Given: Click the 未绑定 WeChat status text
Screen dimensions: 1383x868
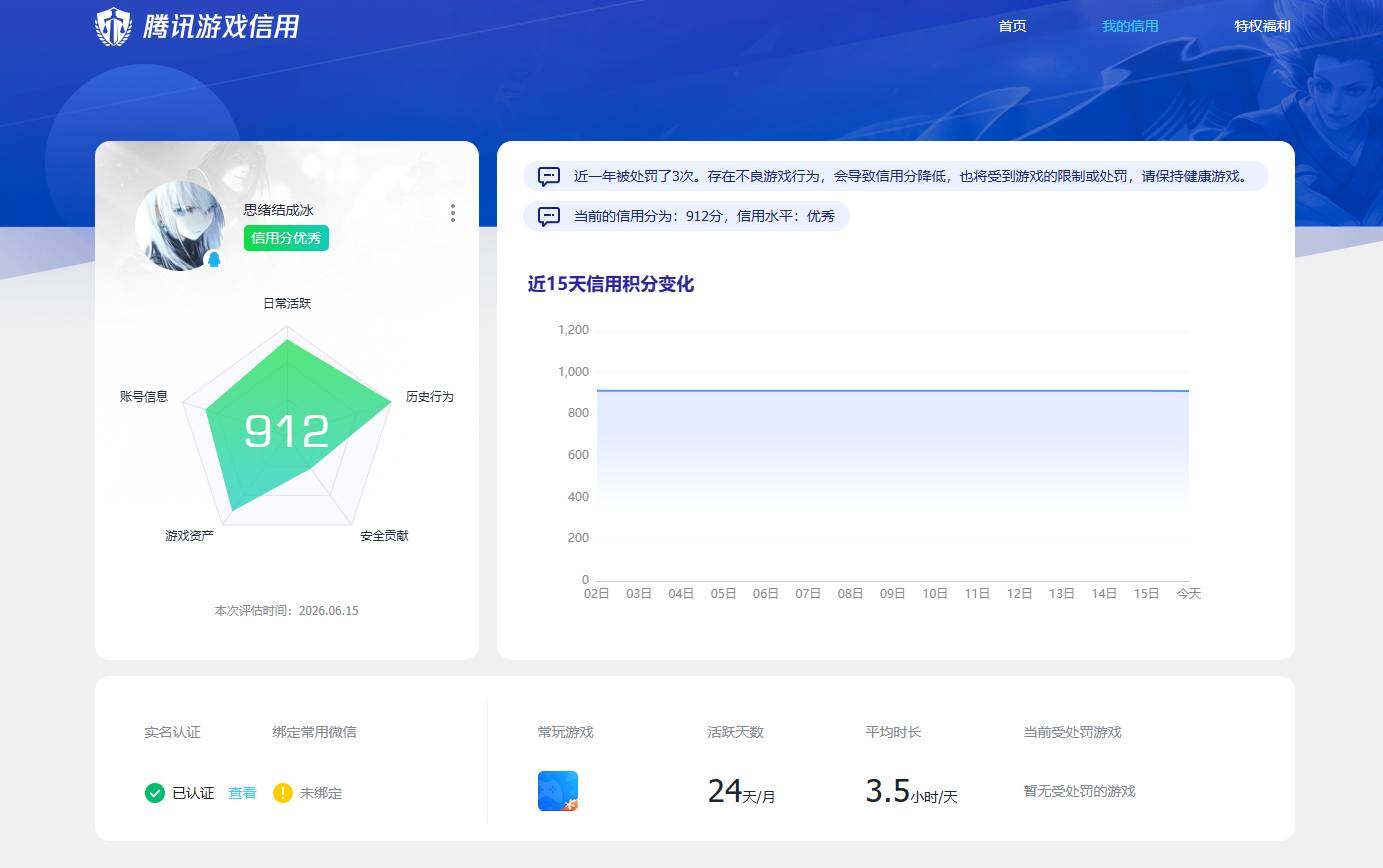Looking at the screenshot, I should [321, 793].
